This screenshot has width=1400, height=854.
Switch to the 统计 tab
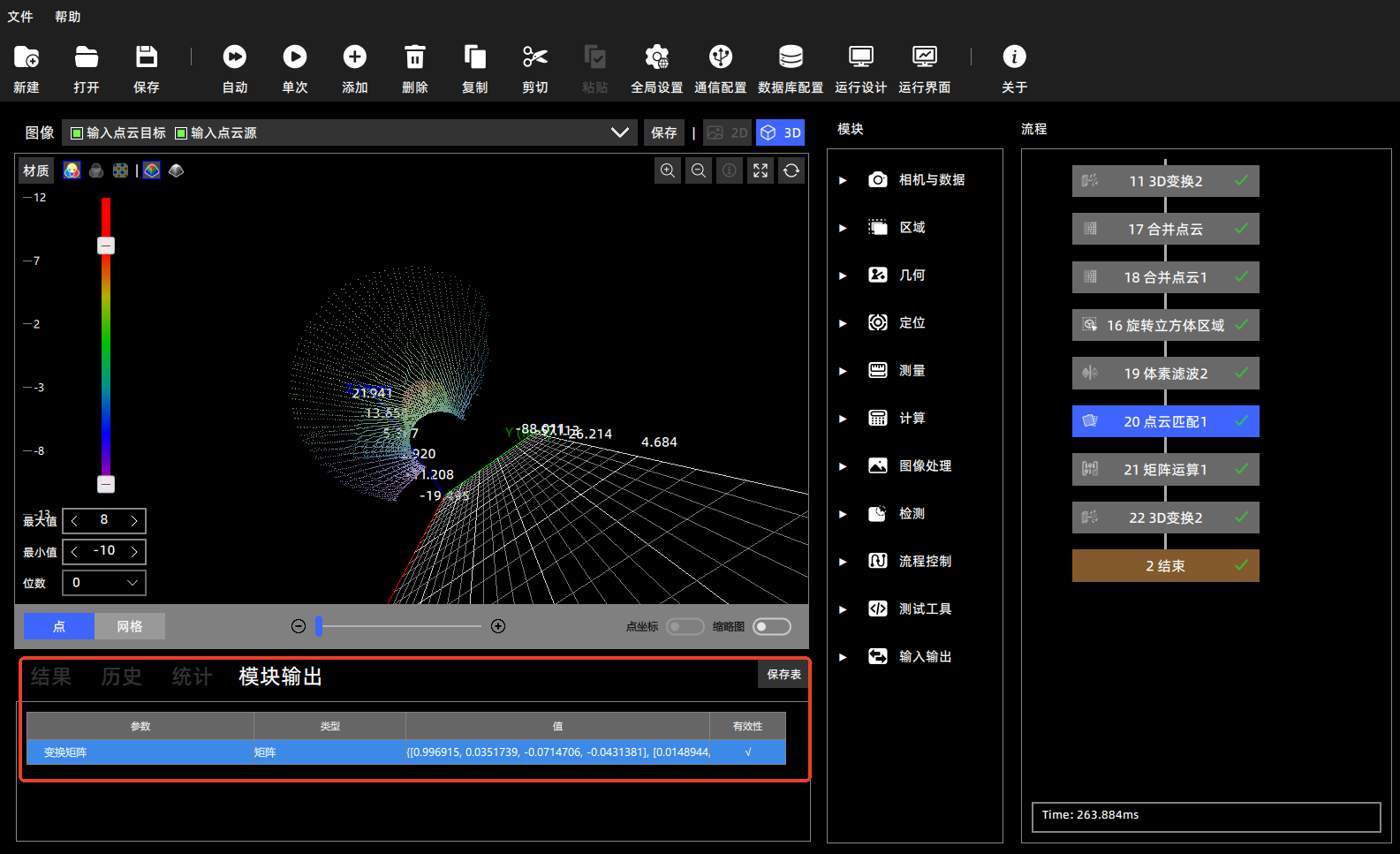[x=193, y=676]
